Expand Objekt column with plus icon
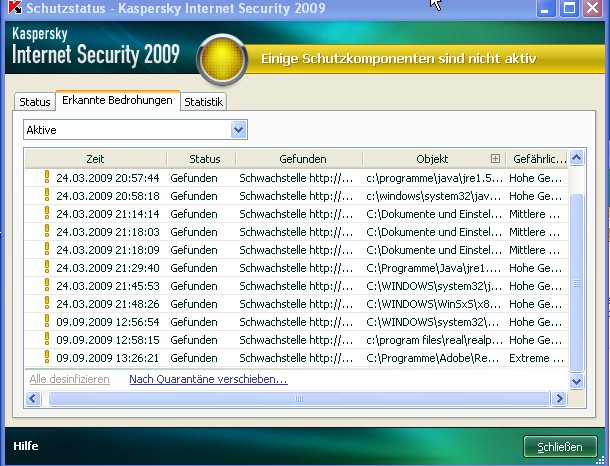 click(x=495, y=158)
